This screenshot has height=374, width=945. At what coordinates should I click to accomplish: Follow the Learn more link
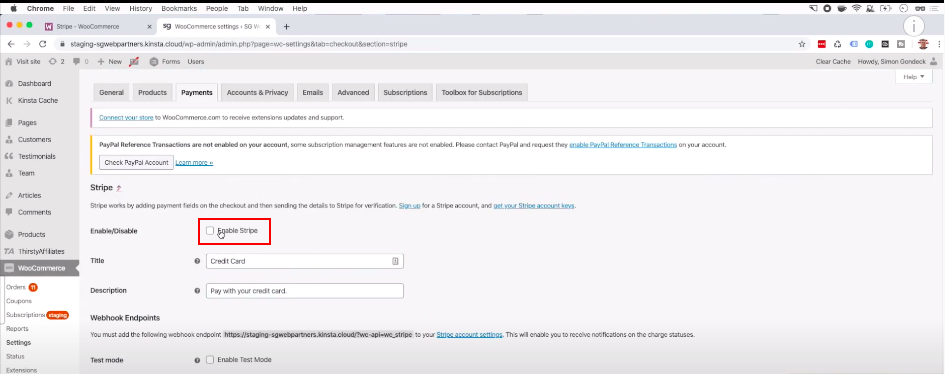pos(194,163)
